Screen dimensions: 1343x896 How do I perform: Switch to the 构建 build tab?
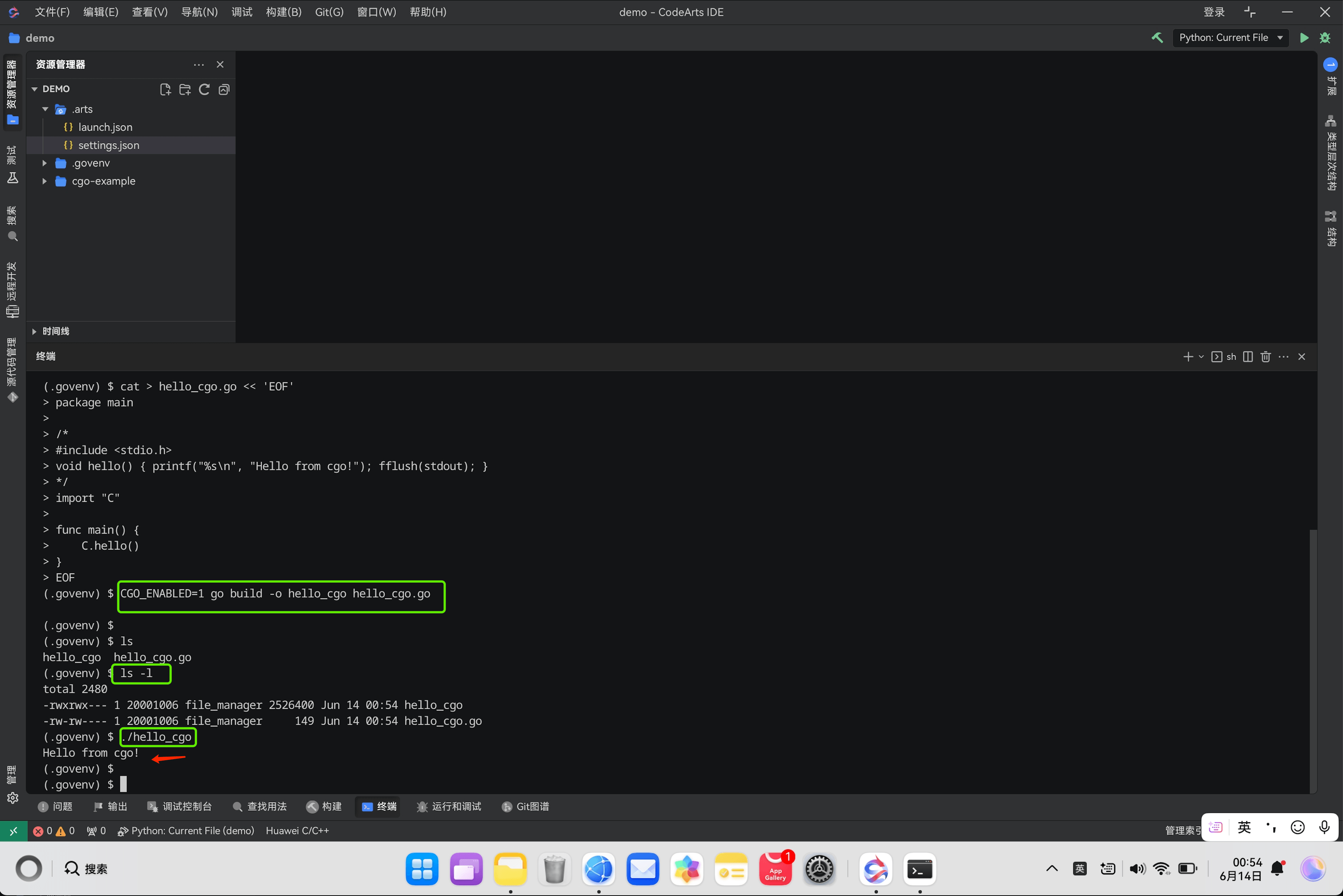[324, 806]
